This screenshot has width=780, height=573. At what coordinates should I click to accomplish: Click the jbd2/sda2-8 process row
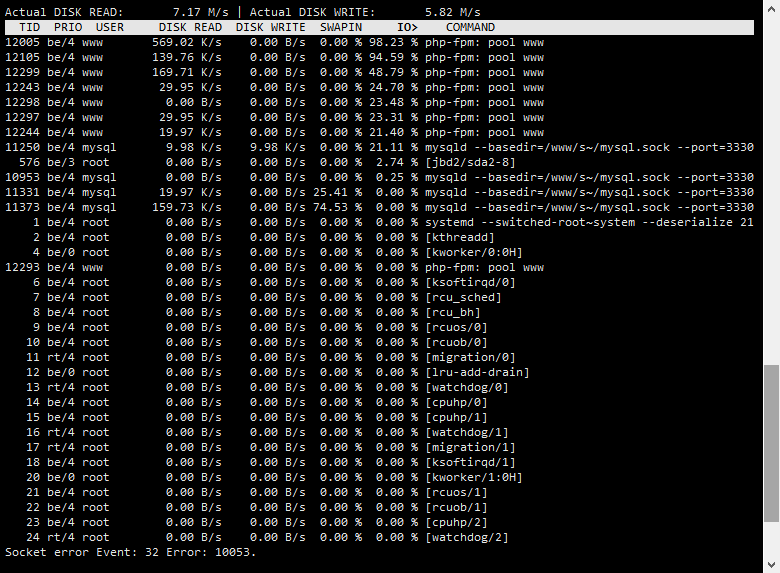pyautogui.click(x=380, y=163)
